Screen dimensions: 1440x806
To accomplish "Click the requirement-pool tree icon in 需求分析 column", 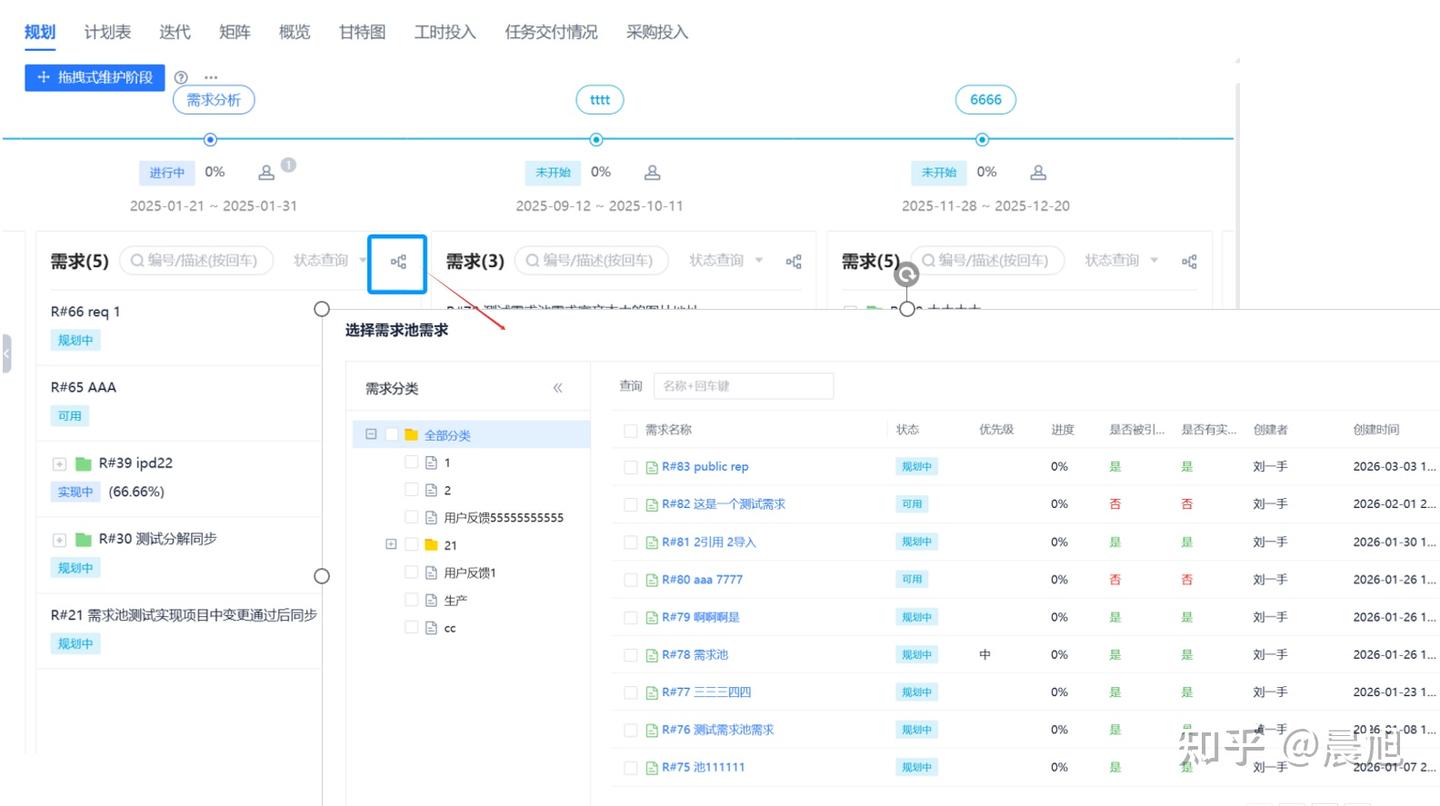I will click(398, 262).
